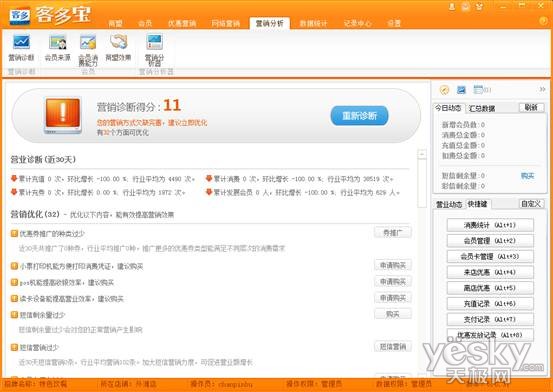Click 申请购买 for 小票打印机
Image resolution: width=553 pixels, height=392 pixels.
[393, 265]
